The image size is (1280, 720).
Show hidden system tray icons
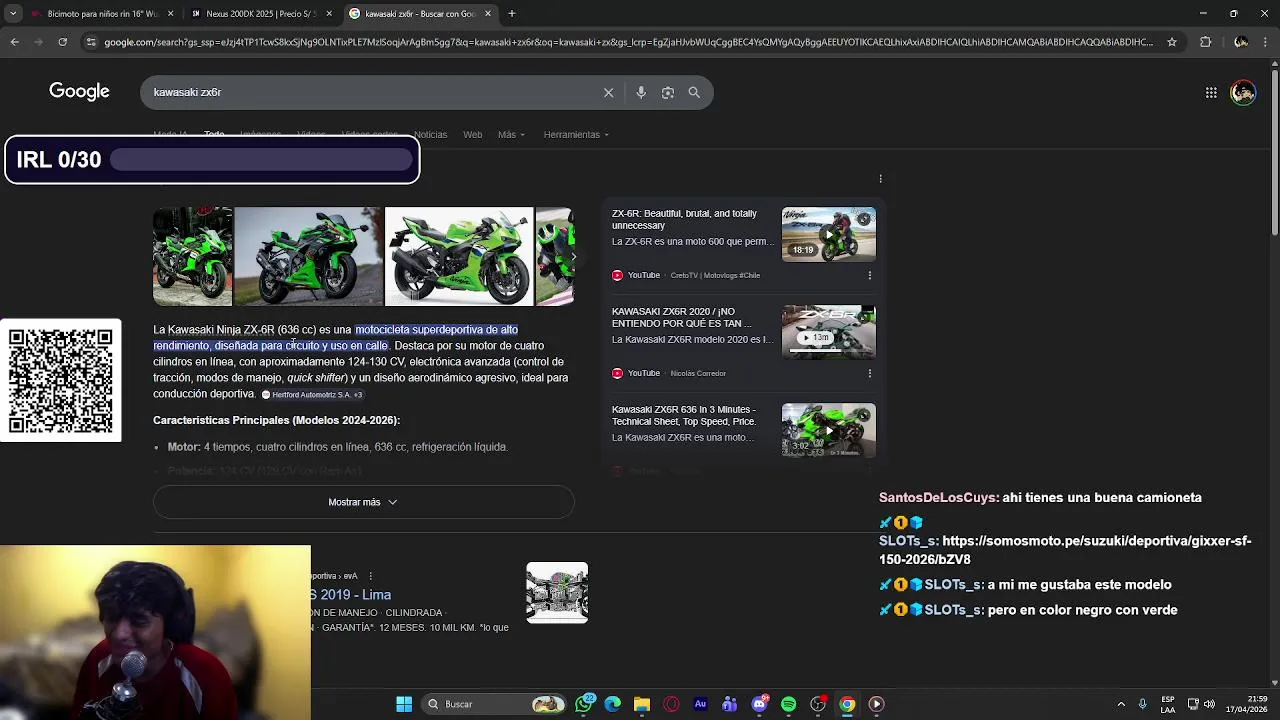pyautogui.click(x=1121, y=704)
